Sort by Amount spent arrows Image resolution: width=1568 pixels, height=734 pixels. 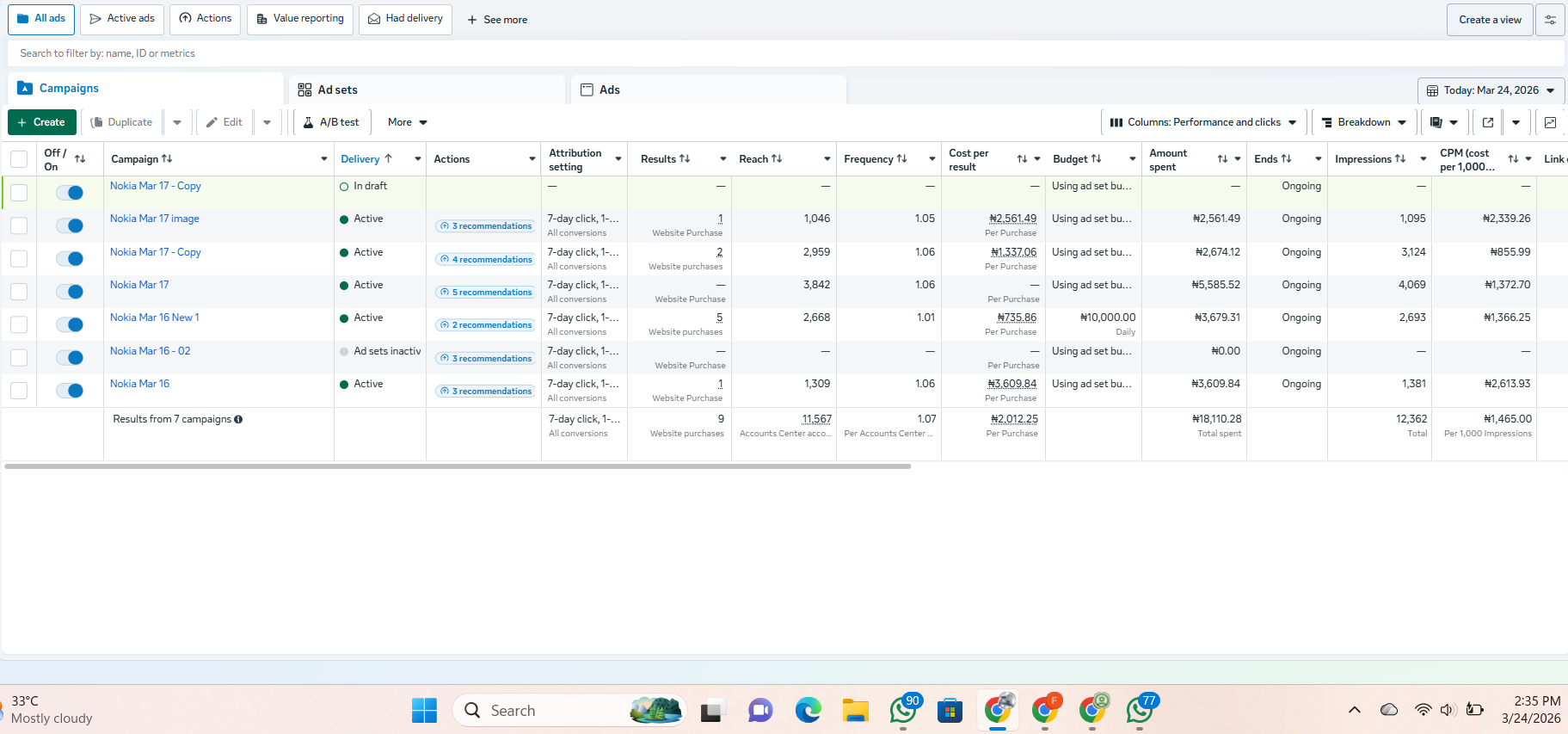point(1222,159)
